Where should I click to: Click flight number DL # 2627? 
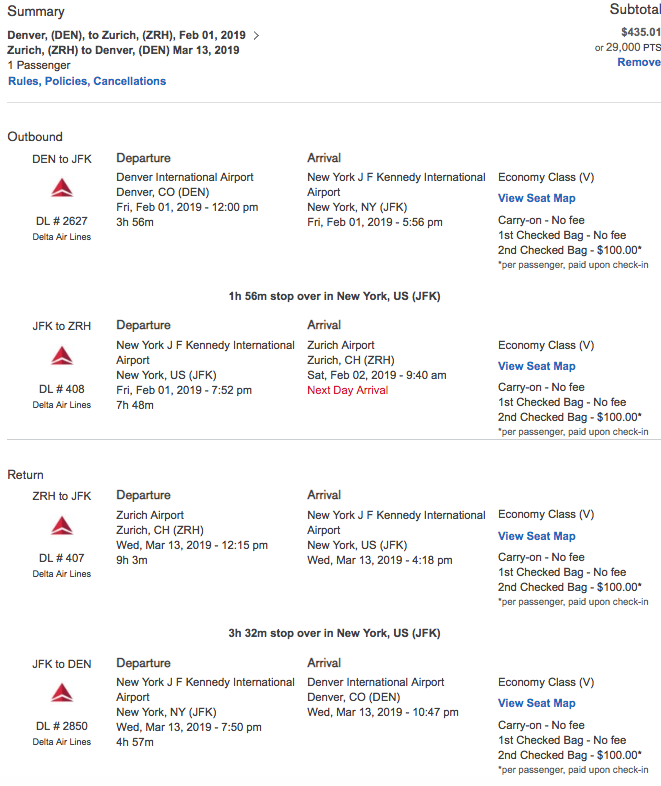click(62, 221)
